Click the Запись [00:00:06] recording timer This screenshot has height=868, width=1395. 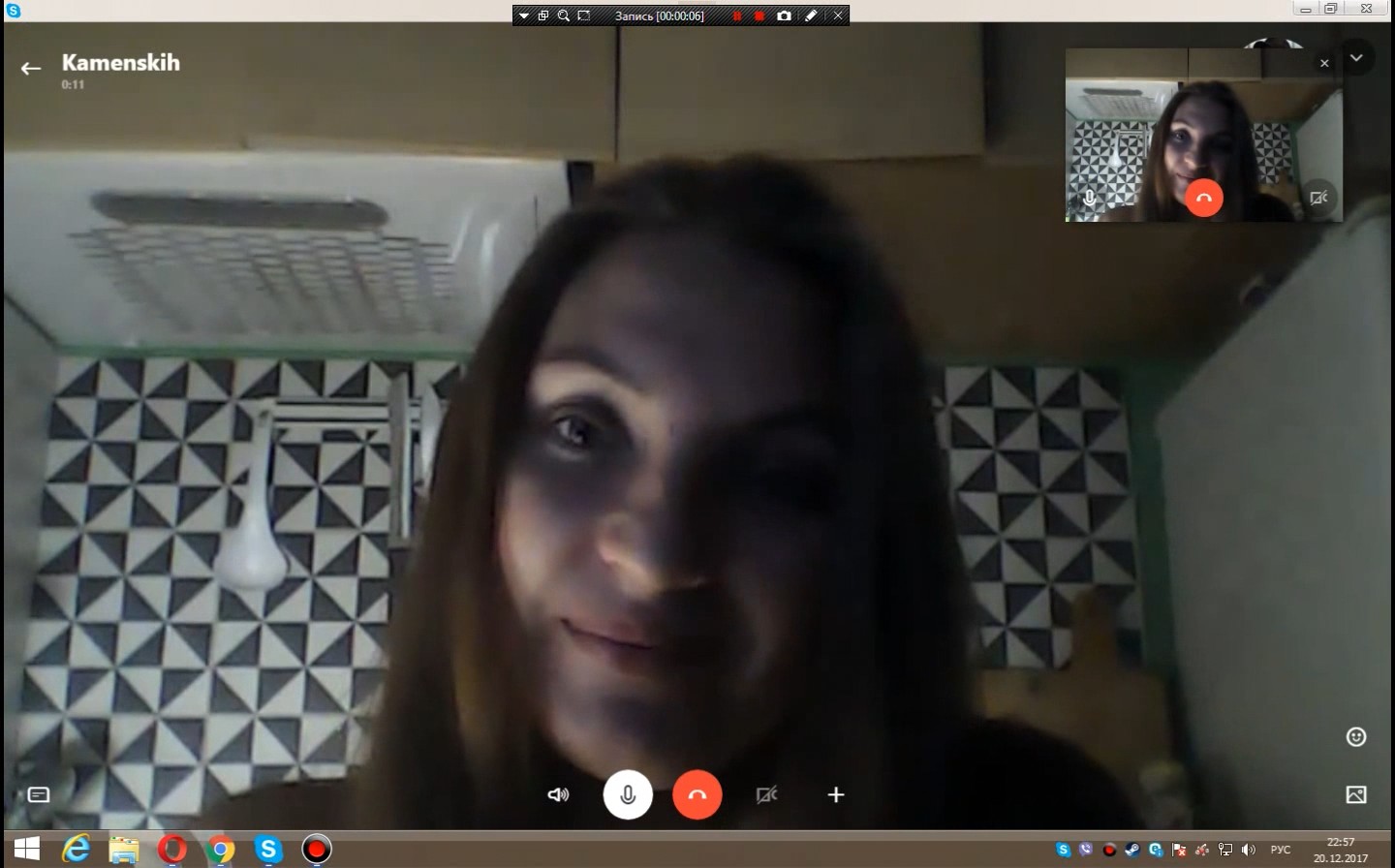(660, 15)
